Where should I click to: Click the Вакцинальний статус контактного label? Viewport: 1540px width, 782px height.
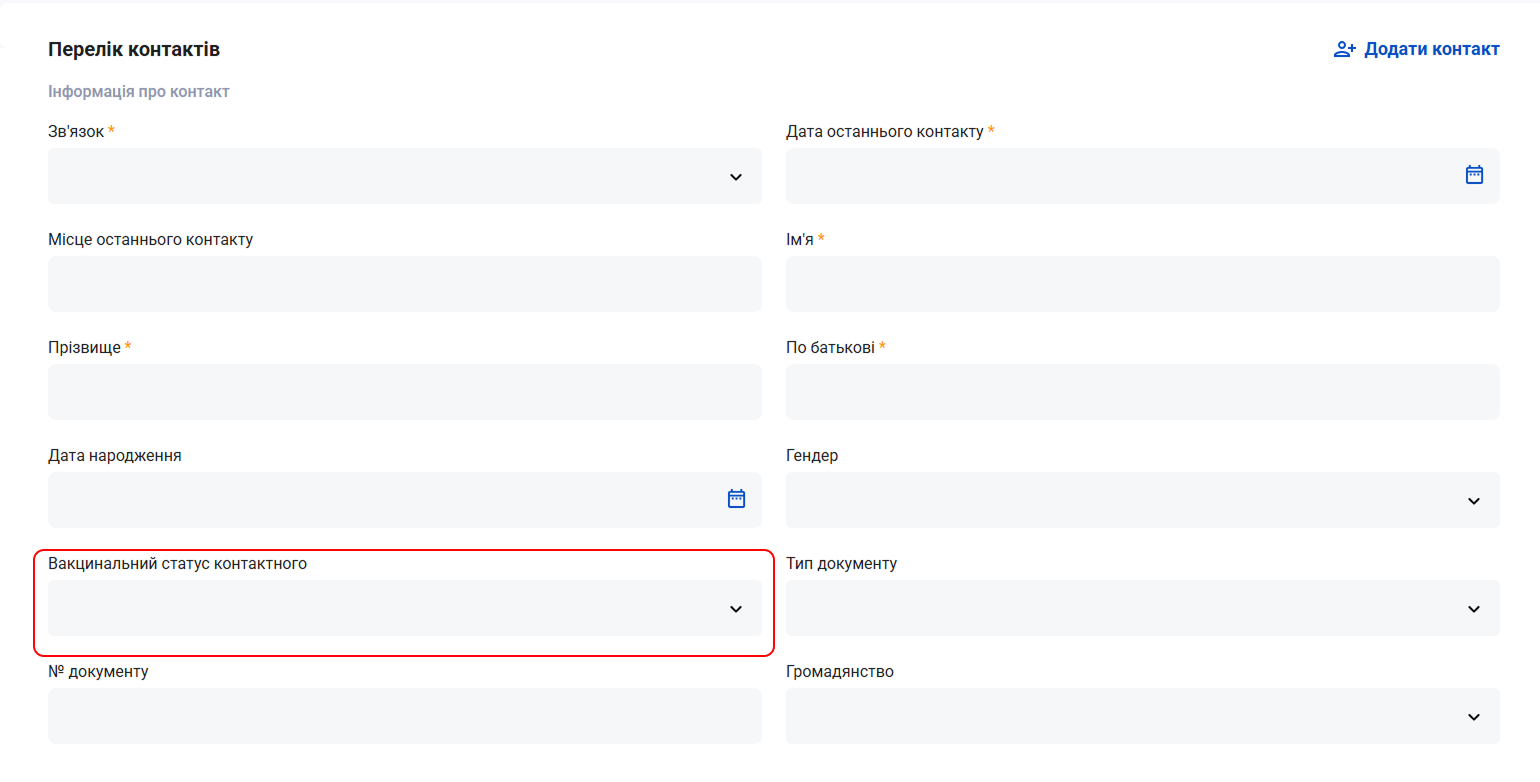(178, 564)
